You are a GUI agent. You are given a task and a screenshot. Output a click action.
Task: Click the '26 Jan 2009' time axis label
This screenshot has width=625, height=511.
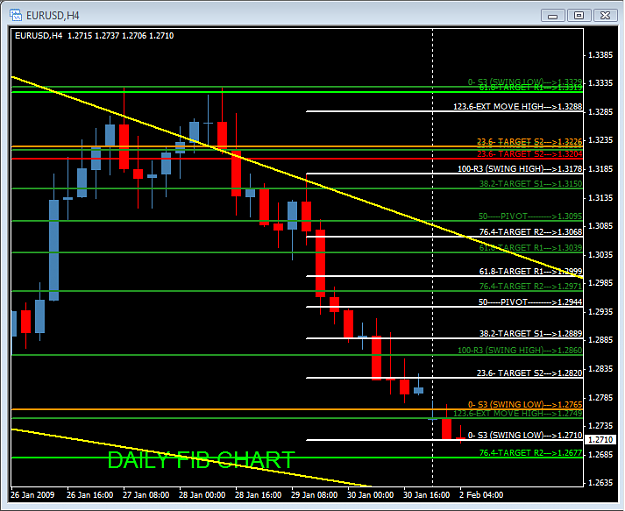pos(32,495)
